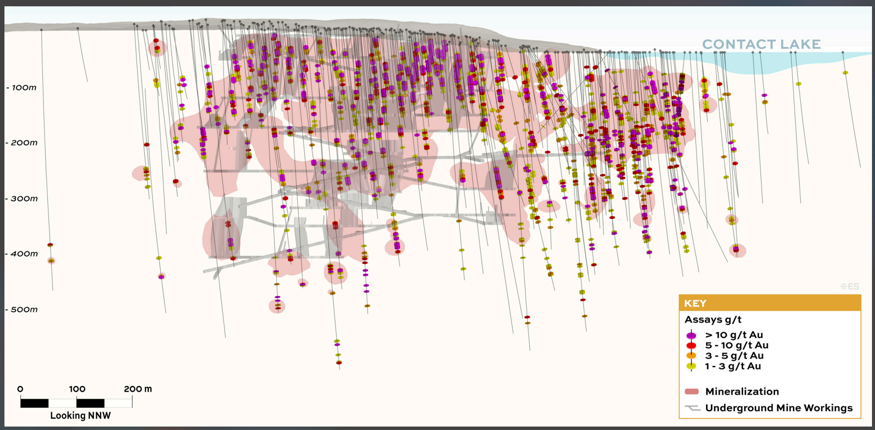Select the orange KEY header bar
Viewport: 875px width, 430px height.
pos(771,303)
